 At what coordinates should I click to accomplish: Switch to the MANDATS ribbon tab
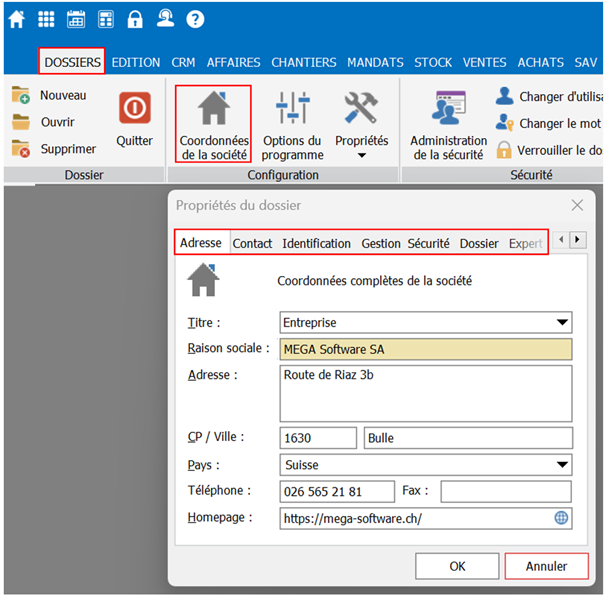(x=375, y=62)
